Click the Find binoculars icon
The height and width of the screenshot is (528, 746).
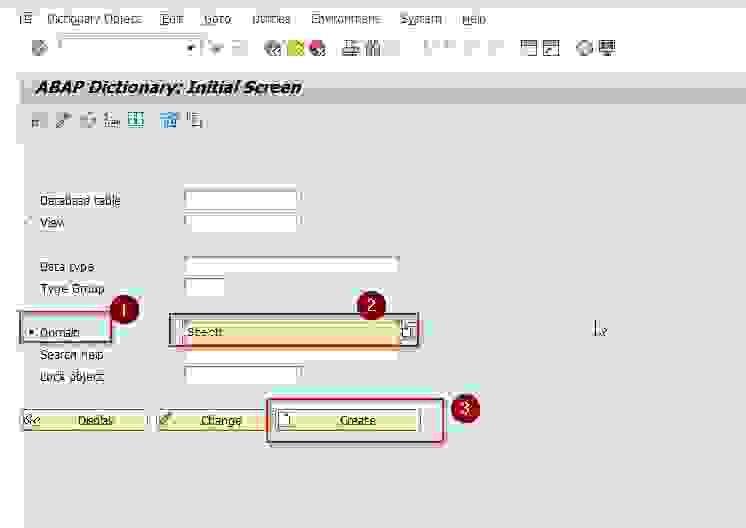(x=371, y=47)
